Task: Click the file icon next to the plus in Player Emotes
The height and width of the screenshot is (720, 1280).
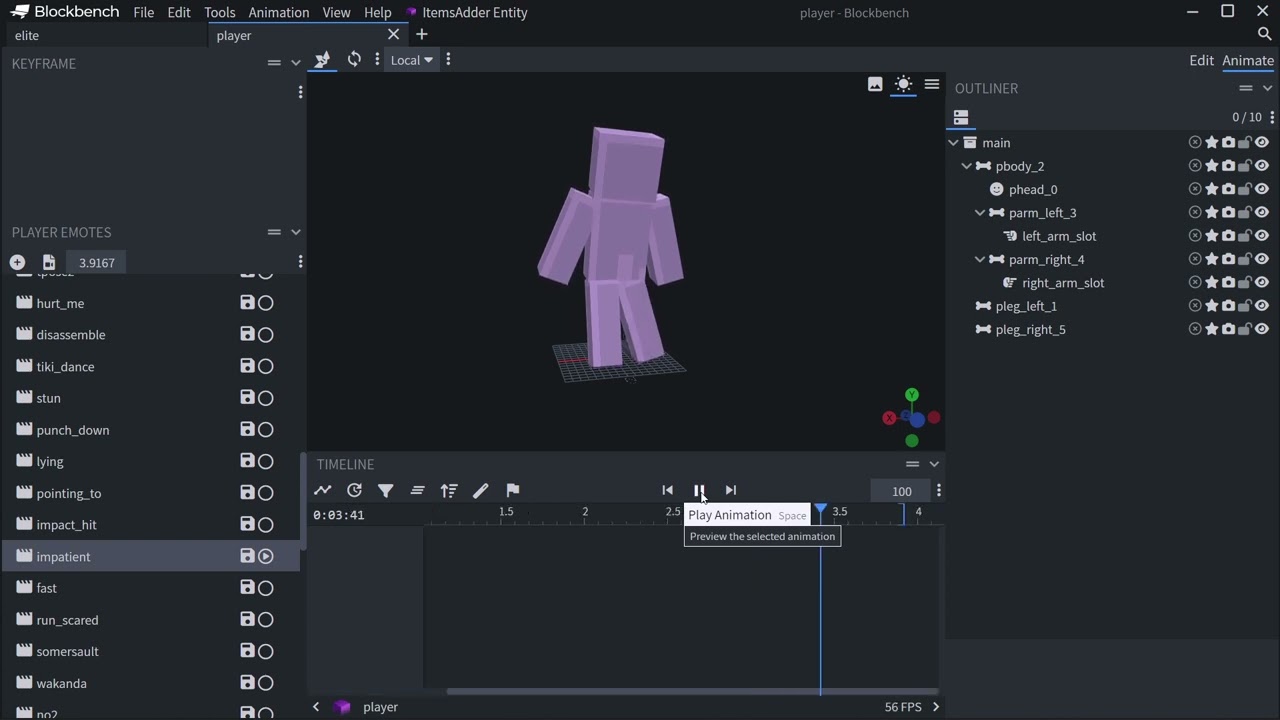Action: 49,262
